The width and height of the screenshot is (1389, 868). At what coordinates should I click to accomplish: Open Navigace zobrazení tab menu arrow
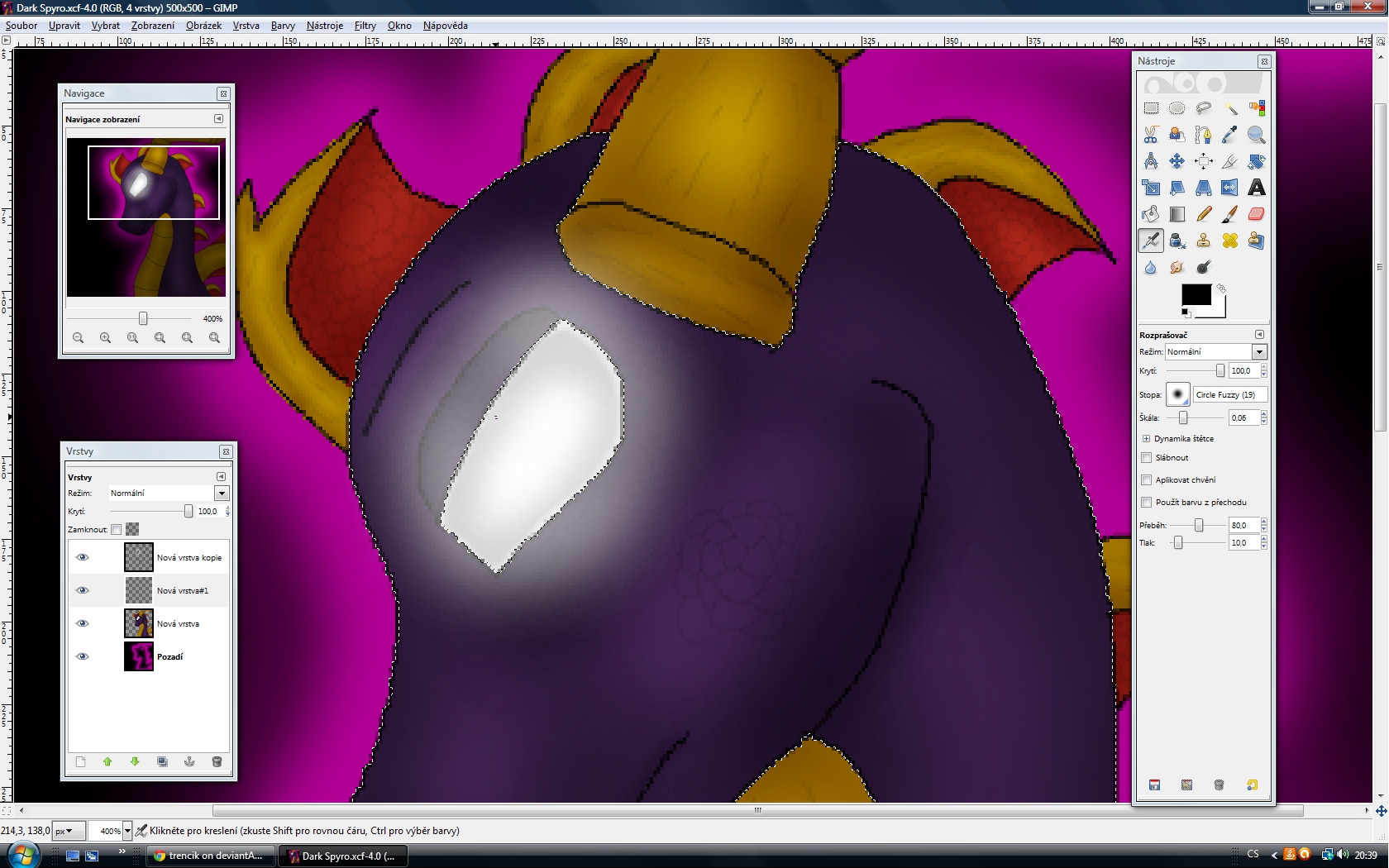click(219, 119)
